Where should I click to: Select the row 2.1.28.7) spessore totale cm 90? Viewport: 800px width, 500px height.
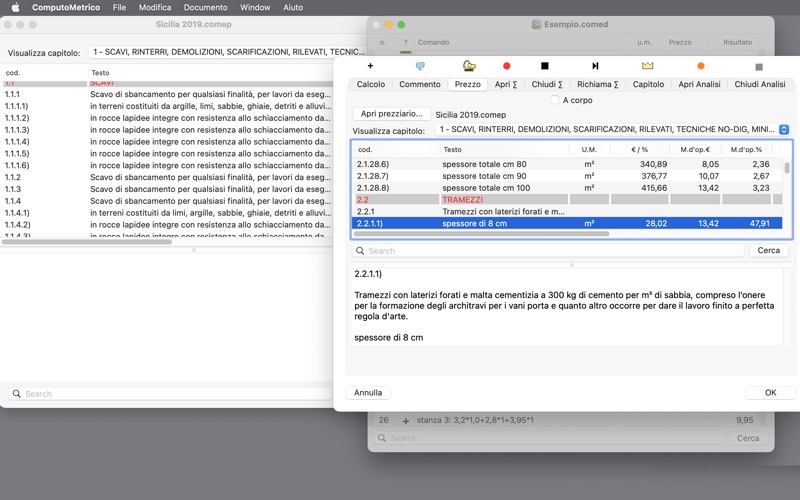(x=567, y=176)
